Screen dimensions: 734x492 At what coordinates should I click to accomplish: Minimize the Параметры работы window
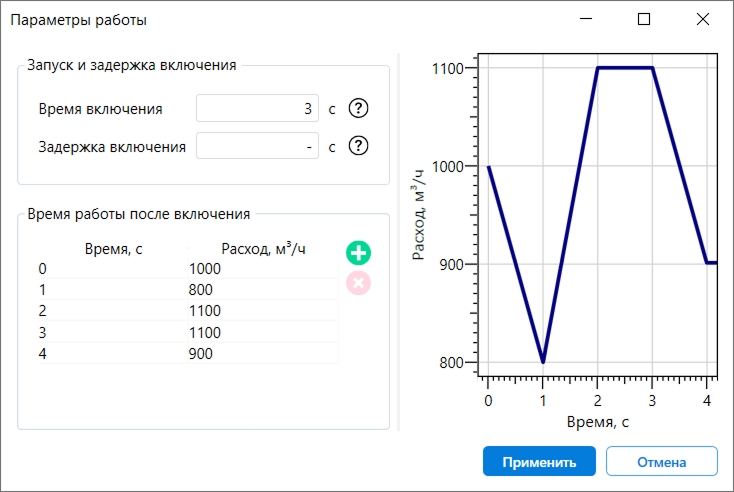pyautogui.click(x=586, y=19)
